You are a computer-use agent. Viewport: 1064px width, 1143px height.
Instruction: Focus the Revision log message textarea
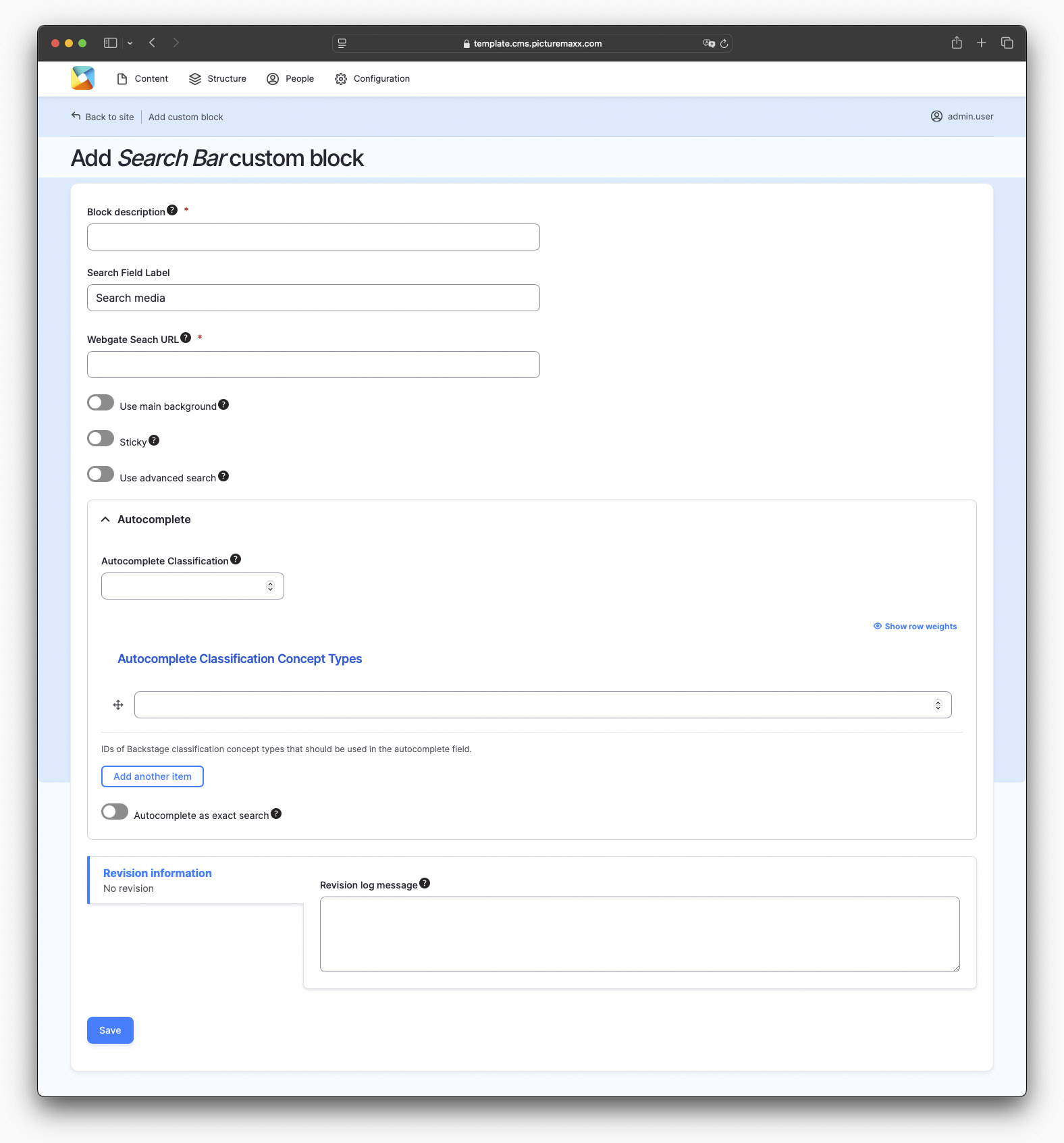point(640,934)
